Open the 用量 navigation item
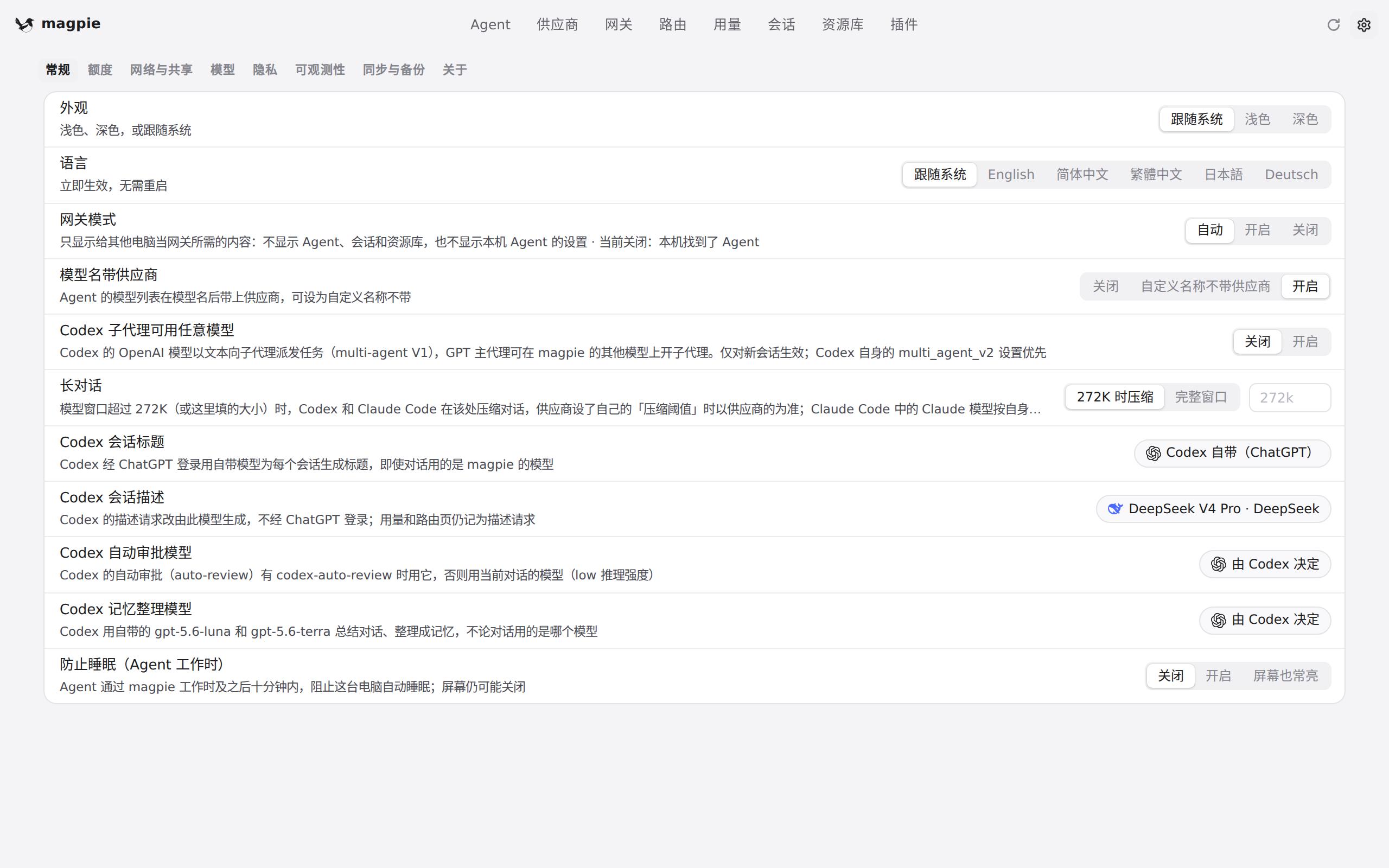1389x868 pixels. [x=727, y=25]
